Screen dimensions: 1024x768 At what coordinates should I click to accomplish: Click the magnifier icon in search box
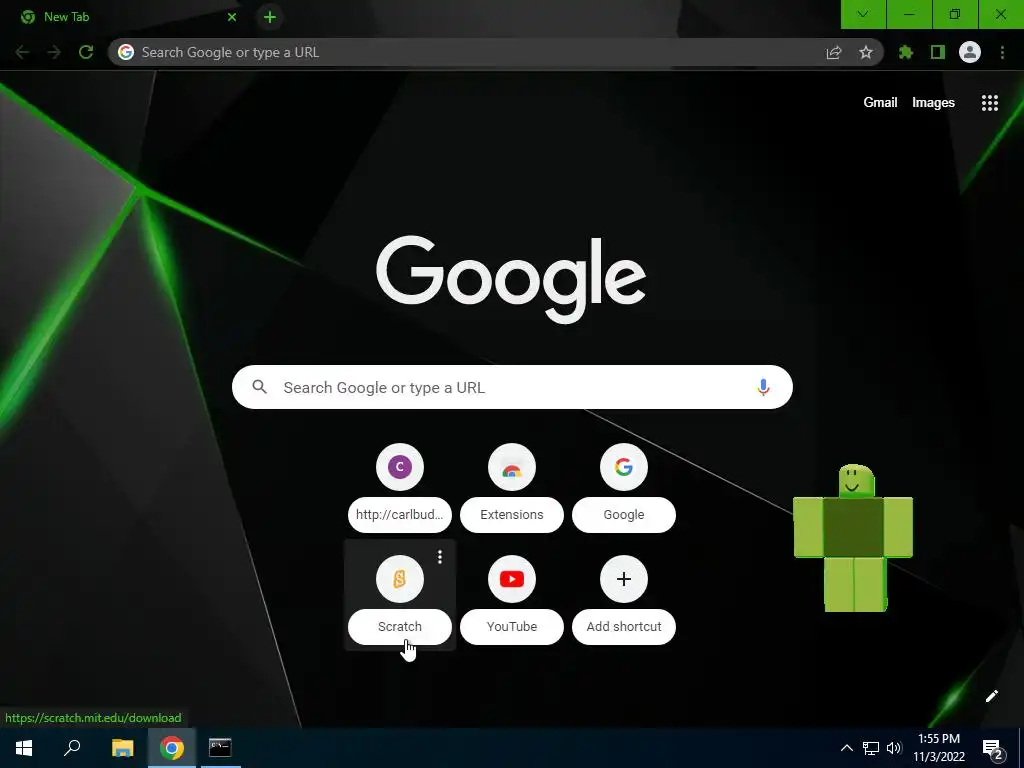tap(260, 387)
